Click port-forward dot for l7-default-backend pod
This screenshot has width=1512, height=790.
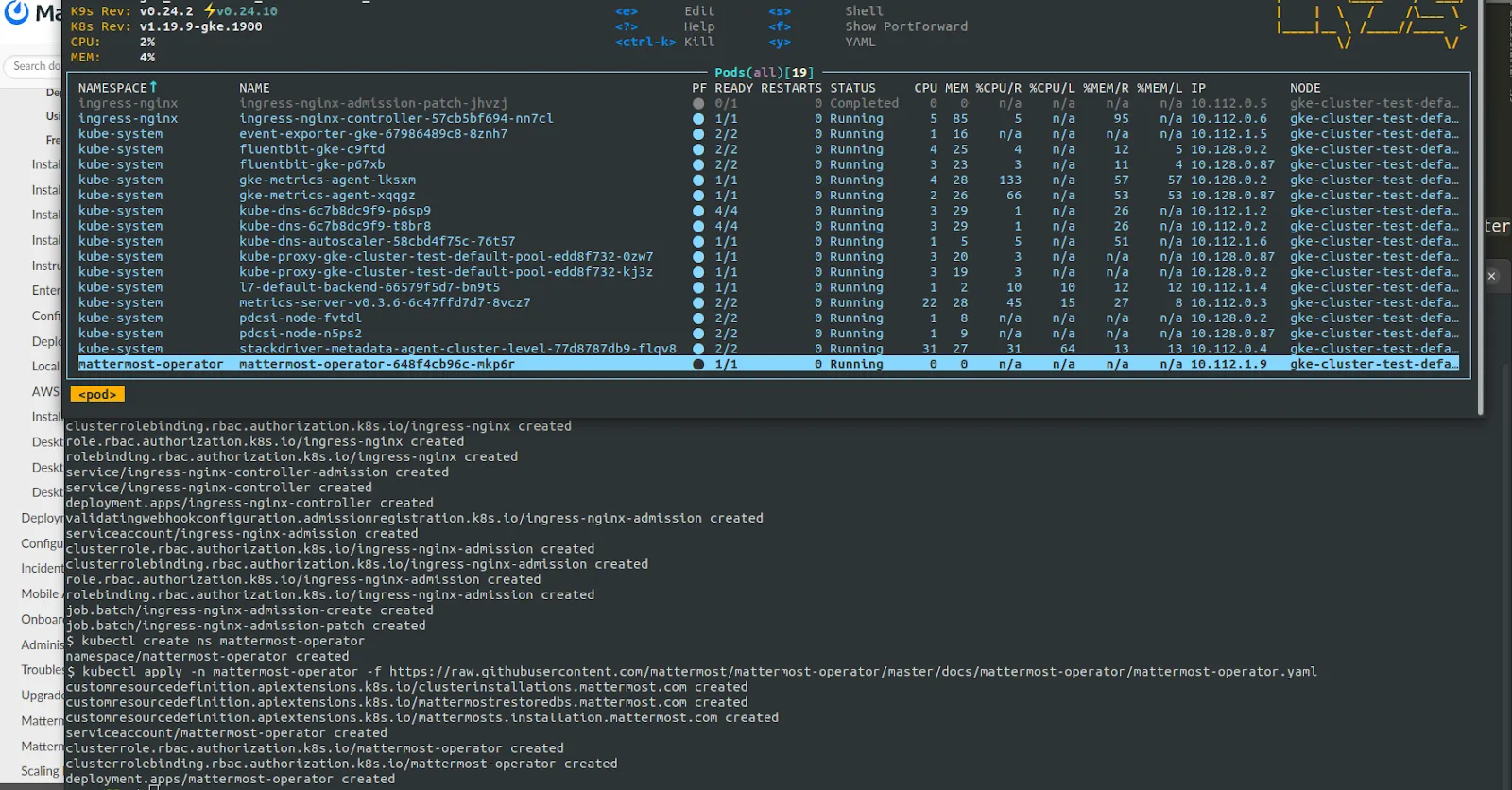click(x=698, y=288)
